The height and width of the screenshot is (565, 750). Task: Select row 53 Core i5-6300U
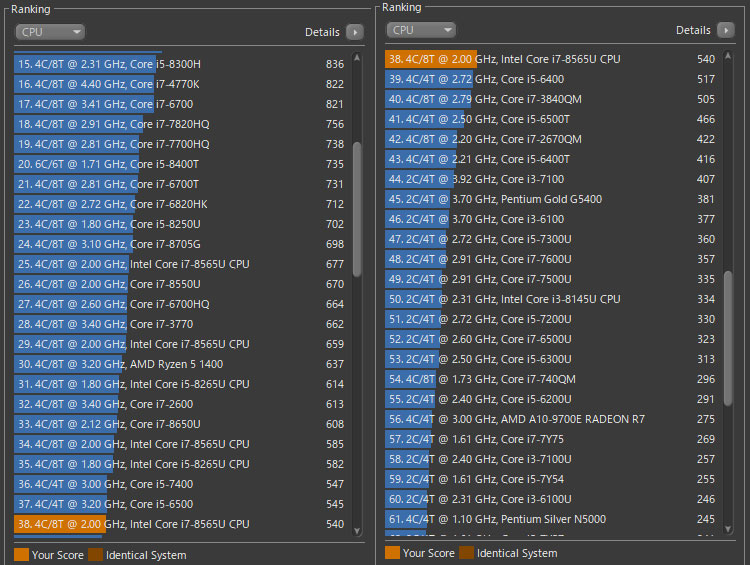click(x=552, y=359)
